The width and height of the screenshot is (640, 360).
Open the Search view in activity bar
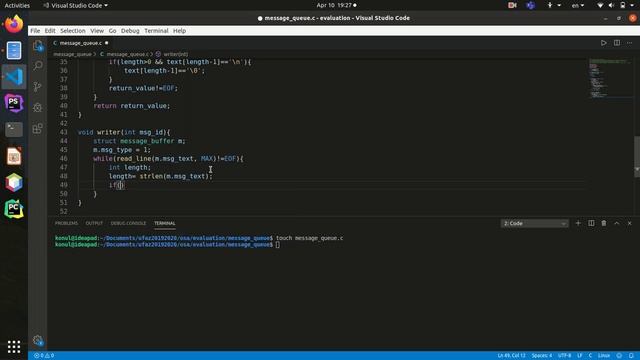pyautogui.click(x=38, y=65)
